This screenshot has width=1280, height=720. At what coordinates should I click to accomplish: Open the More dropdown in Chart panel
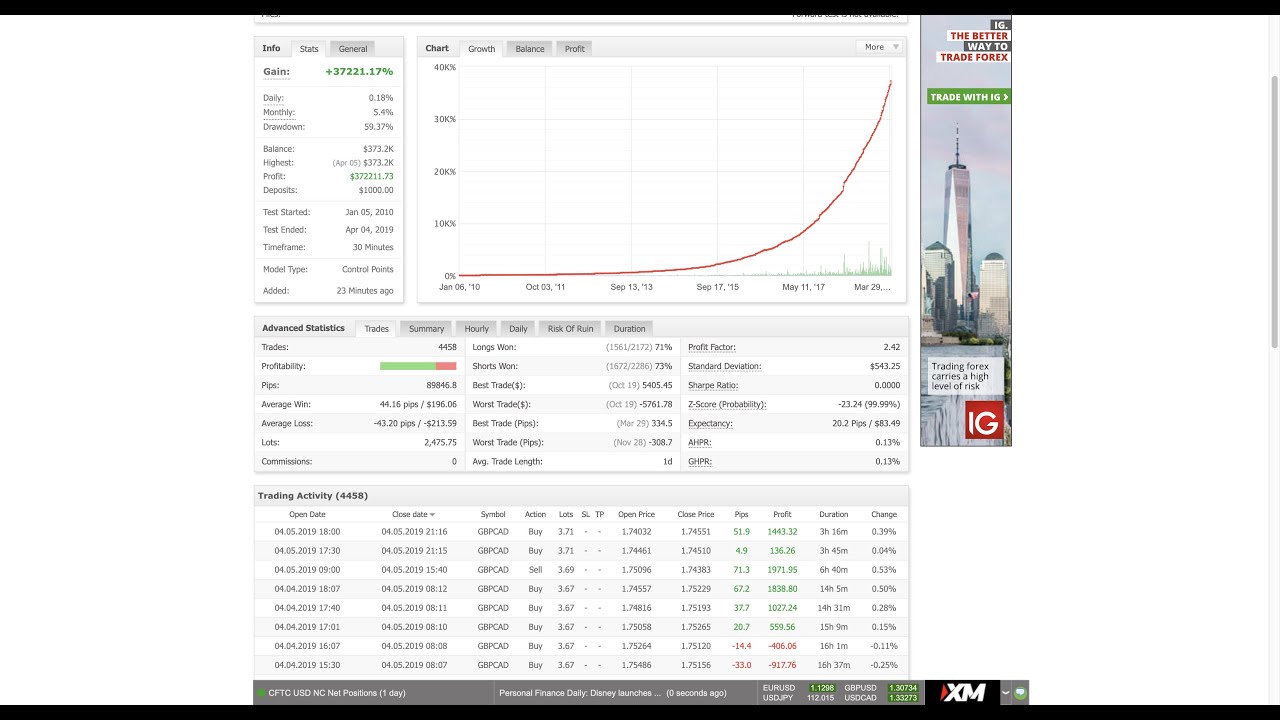[880, 47]
